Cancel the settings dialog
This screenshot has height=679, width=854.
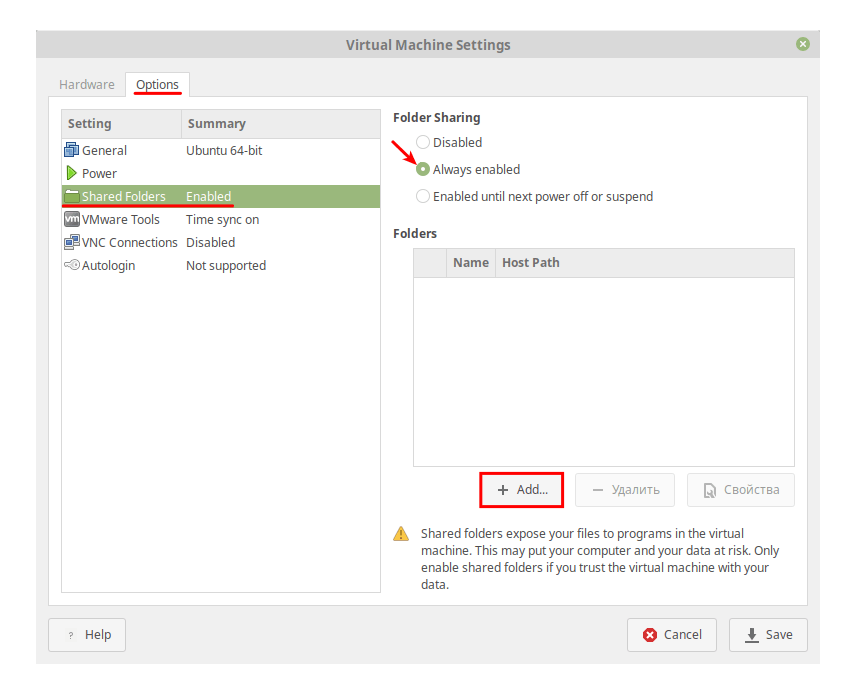coord(672,634)
